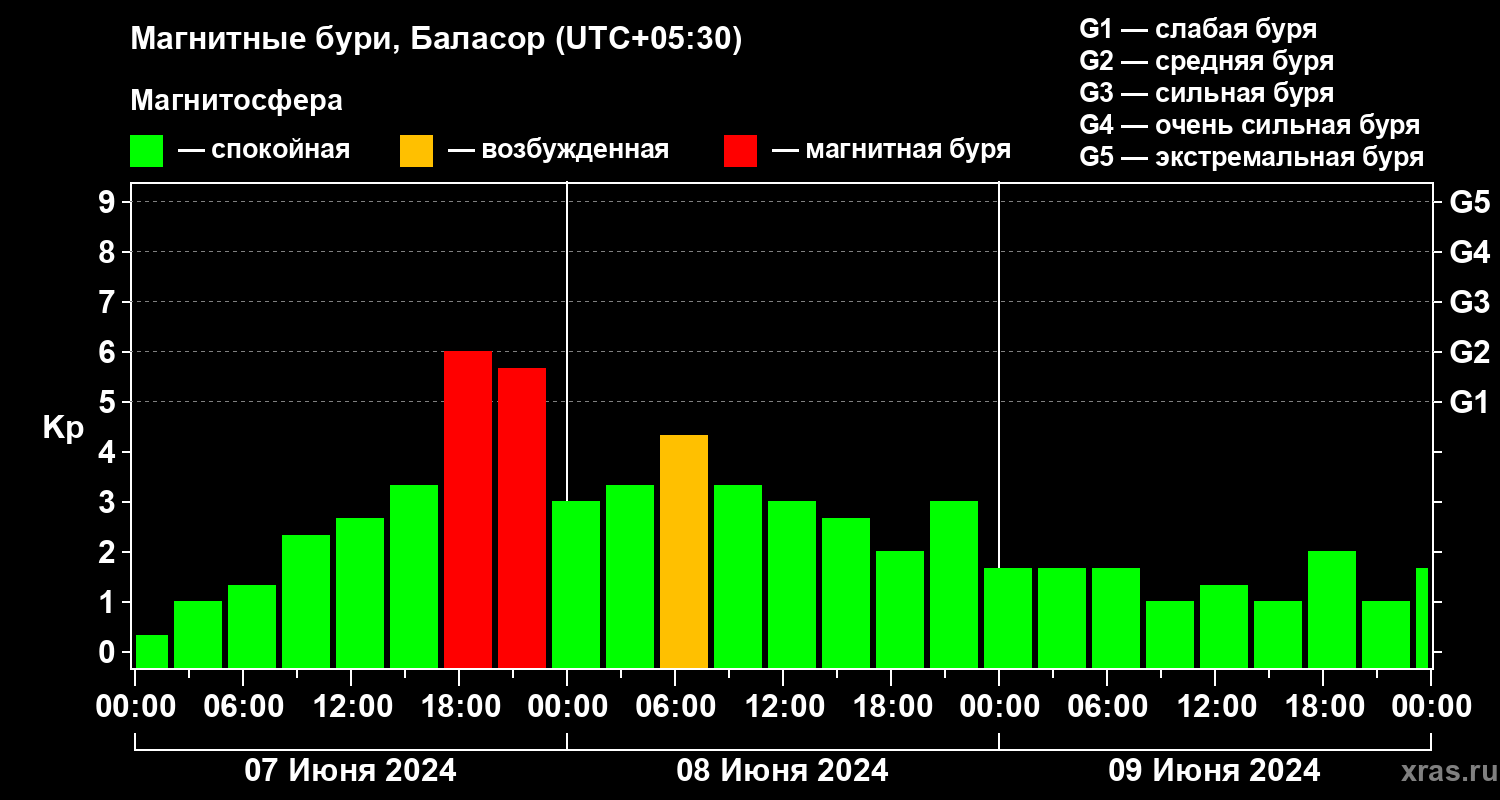Click the '08 Июня 2024' date label
1500x800 pixels.
pos(783,771)
